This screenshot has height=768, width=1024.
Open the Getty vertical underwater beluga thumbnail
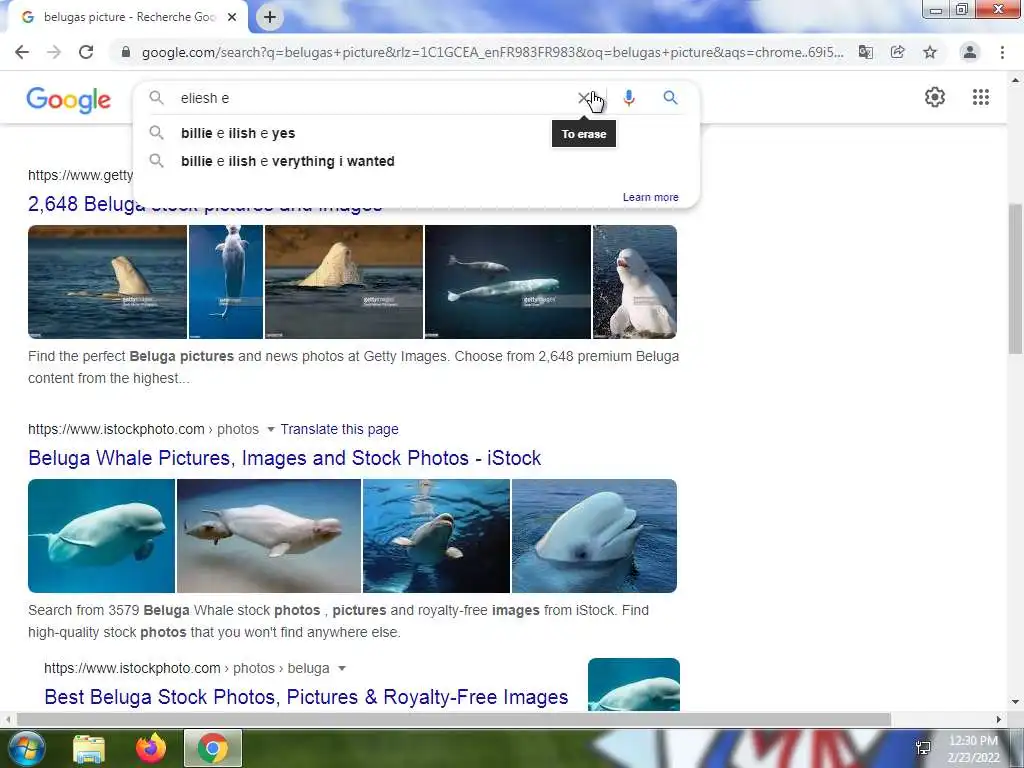[x=226, y=282]
